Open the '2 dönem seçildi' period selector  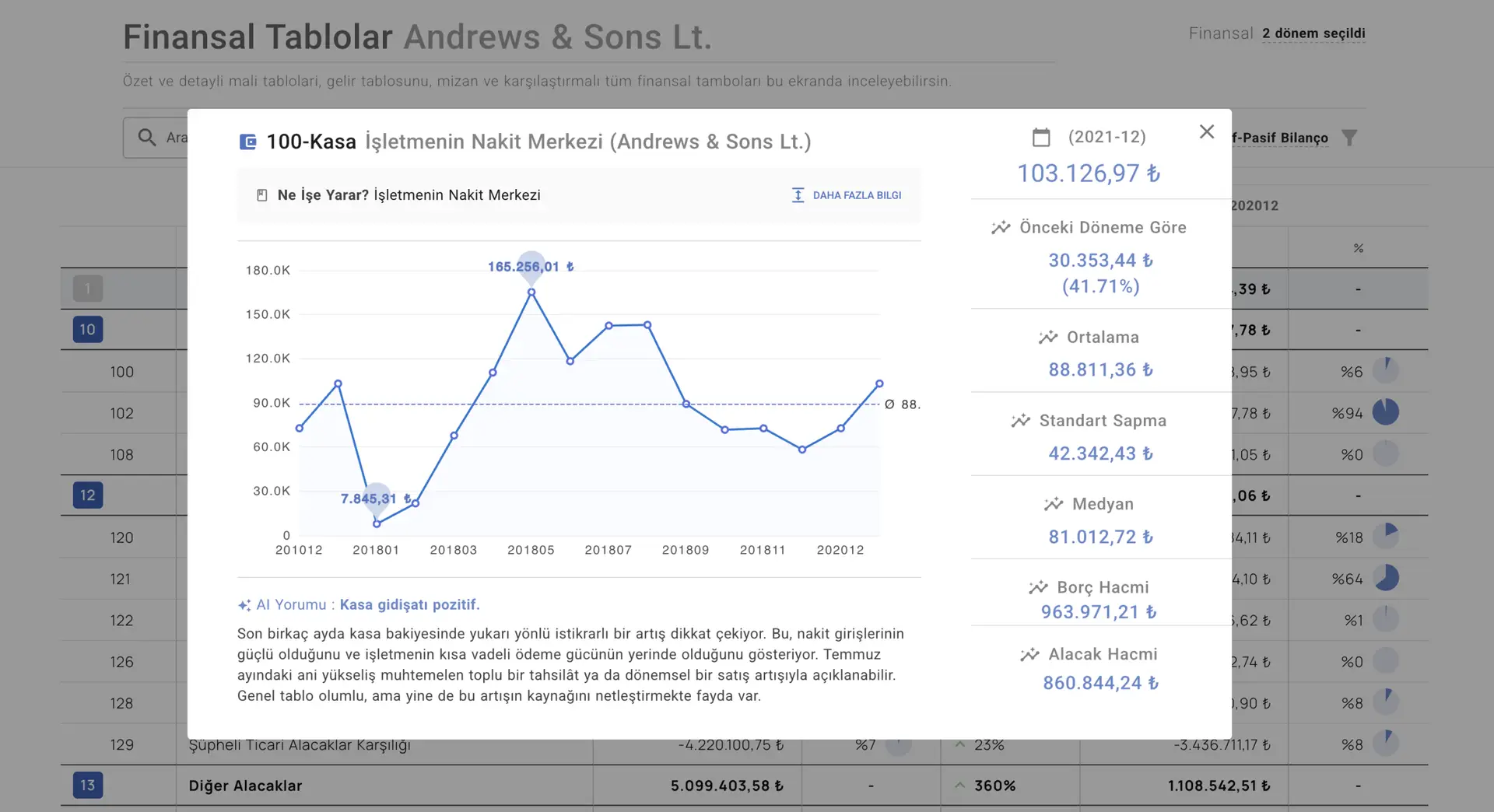(x=1313, y=33)
